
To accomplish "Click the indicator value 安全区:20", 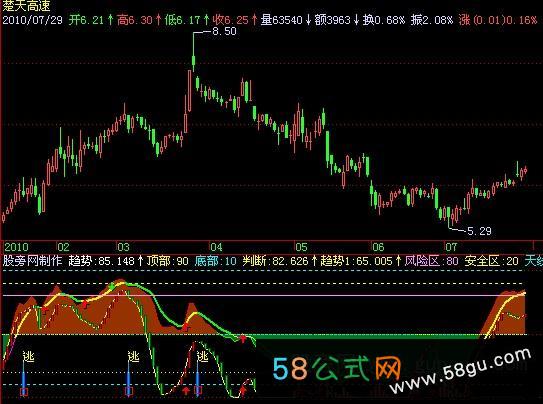I will coord(492,261).
